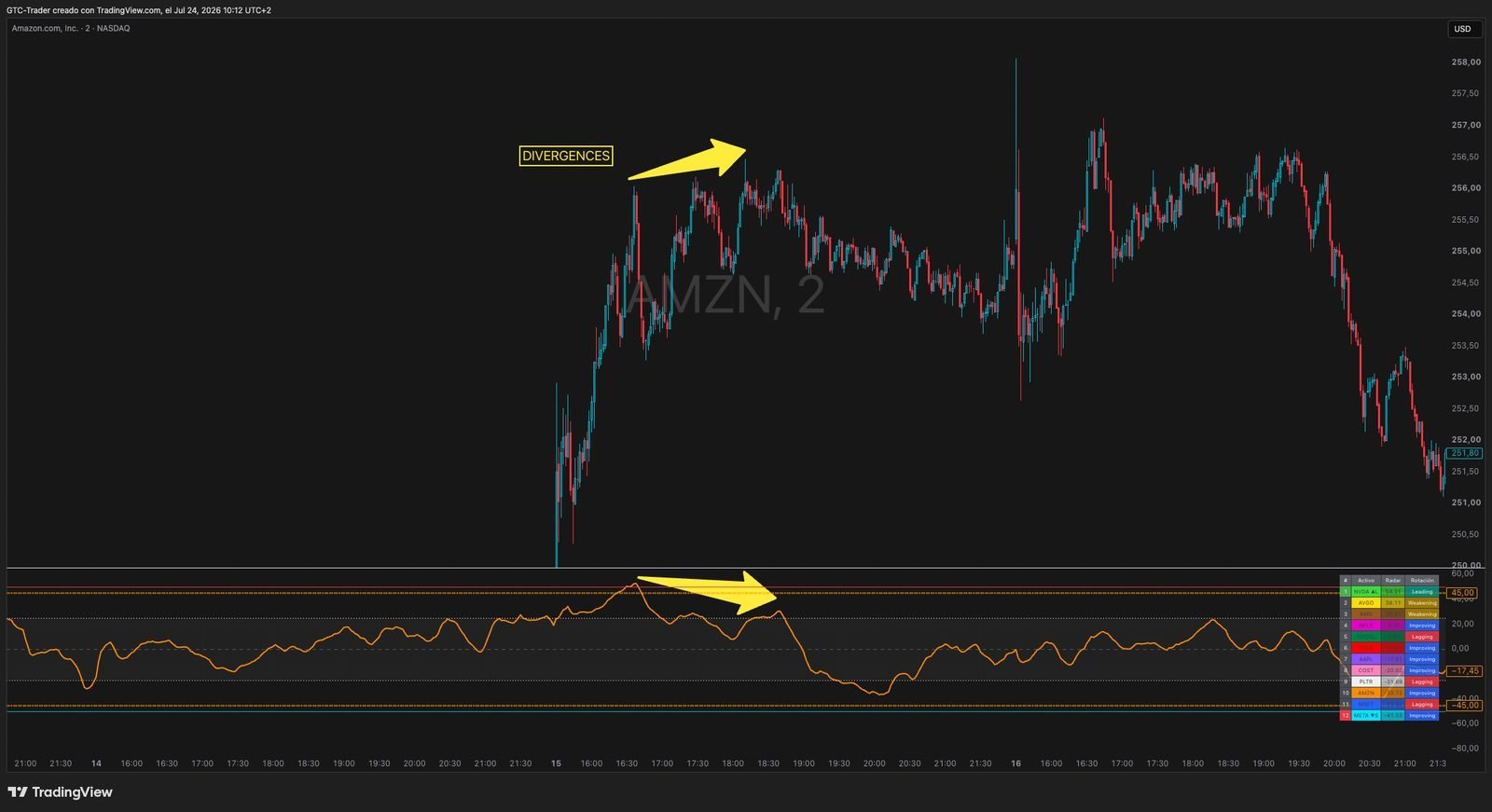Select the cyan META cell in table
Image resolution: width=1492 pixels, height=812 pixels.
coord(1366,716)
